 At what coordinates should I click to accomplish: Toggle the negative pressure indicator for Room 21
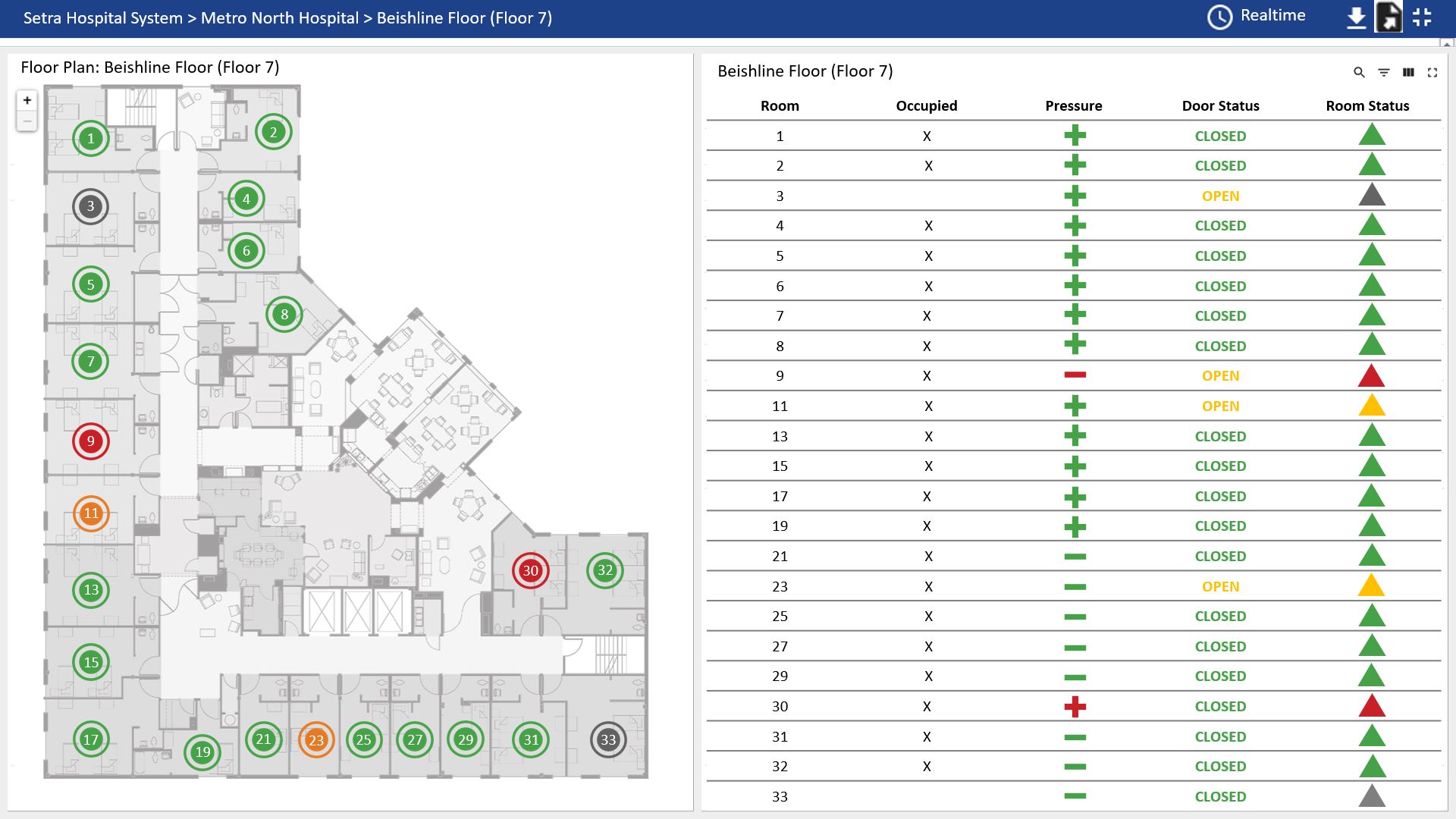1073,556
